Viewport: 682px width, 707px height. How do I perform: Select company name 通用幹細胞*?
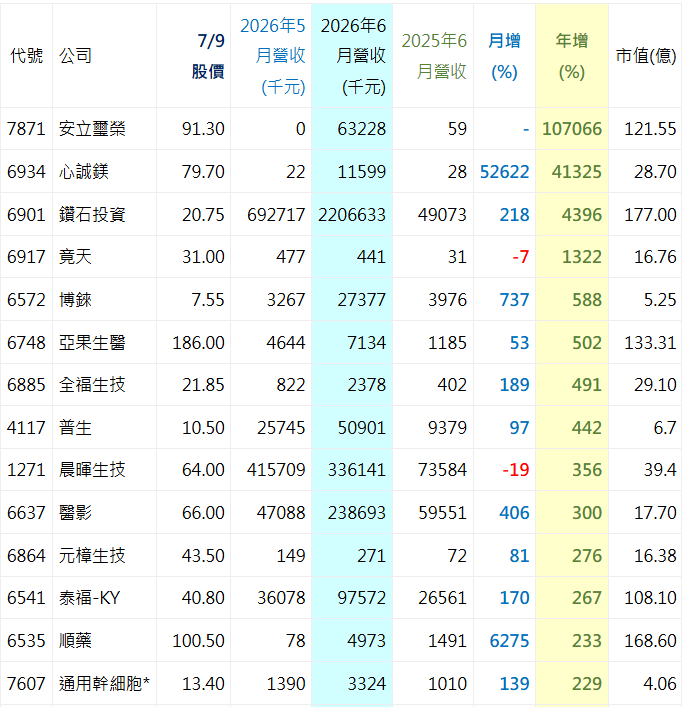coord(104,684)
